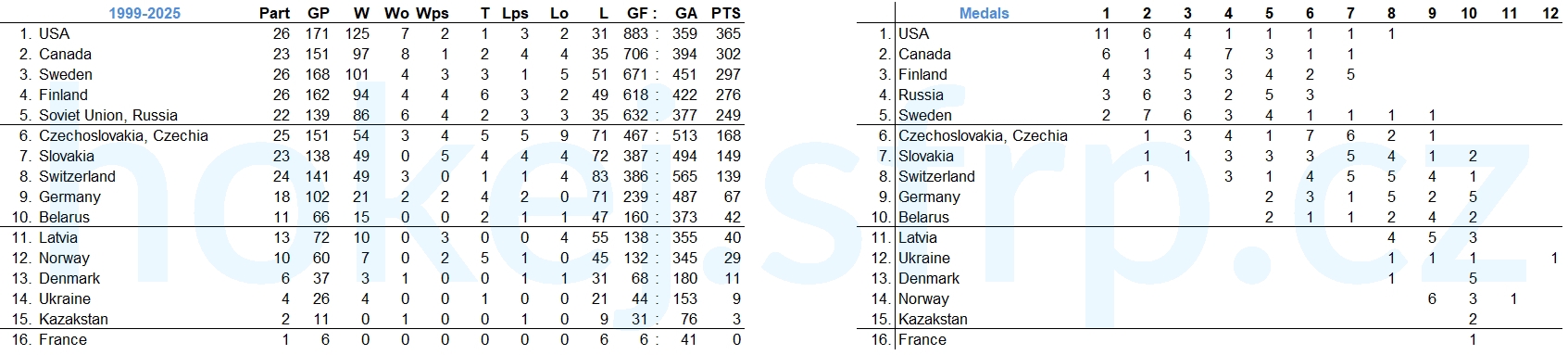Select Ukraine in the medals table
Viewport: 1568px width, 355px height.
coord(924,258)
